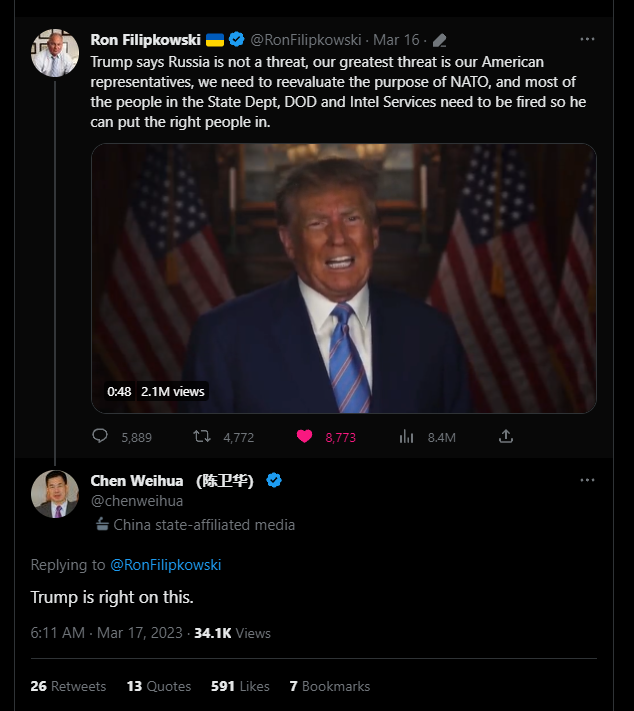634x711 pixels.
Task: Open Ron Filipkowski's three-dot more menu
Action: 588,40
